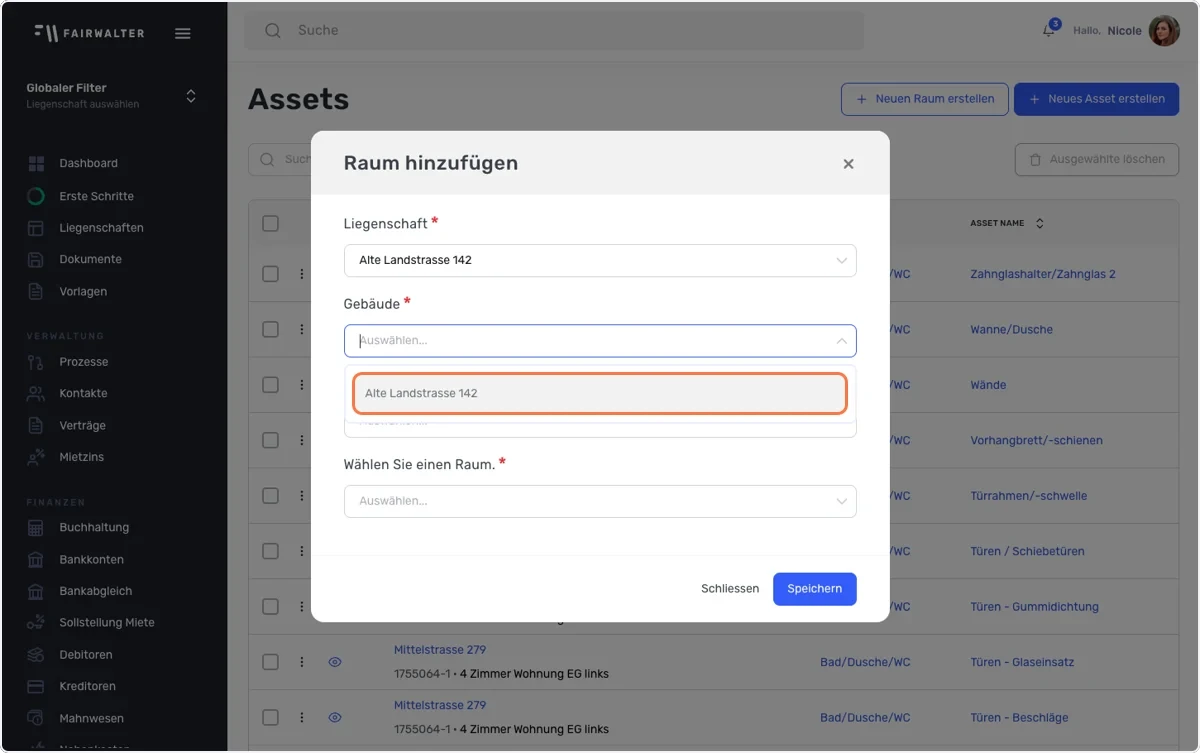Close the Raum hinzufügen dialog

pyautogui.click(x=848, y=164)
